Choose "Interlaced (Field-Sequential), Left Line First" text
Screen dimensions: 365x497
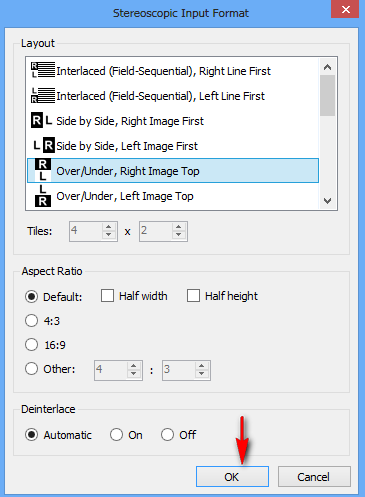pyautogui.click(x=160, y=96)
